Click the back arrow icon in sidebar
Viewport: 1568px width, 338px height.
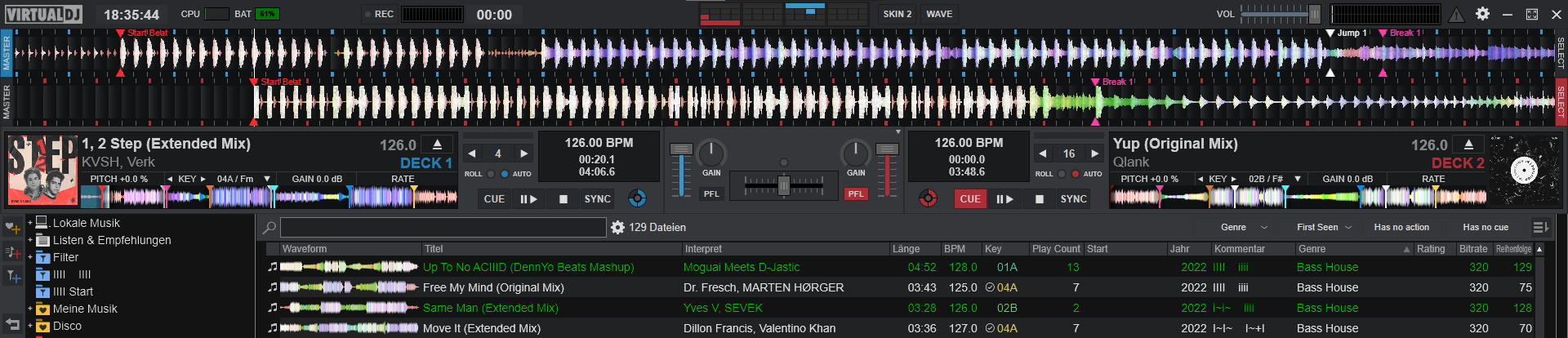click(12, 324)
